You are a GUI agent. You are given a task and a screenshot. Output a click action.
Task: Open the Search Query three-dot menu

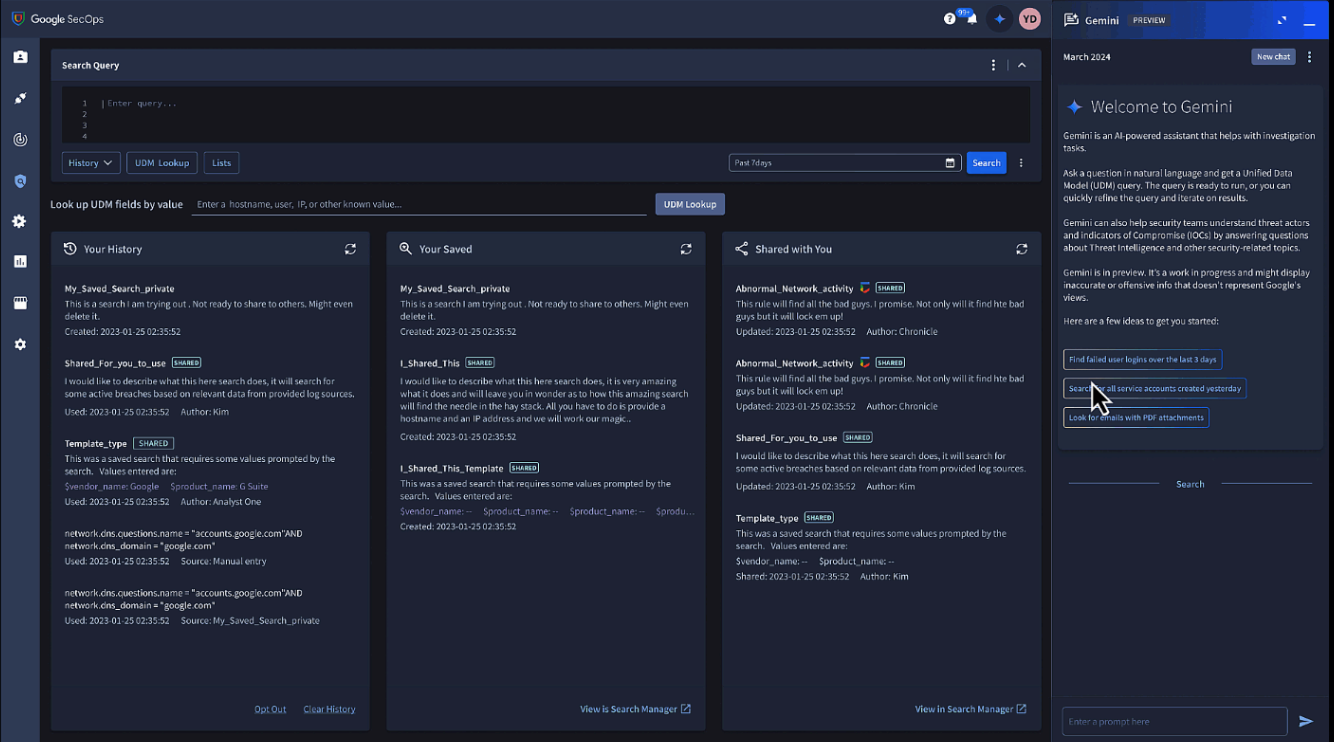[x=993, y=64]
